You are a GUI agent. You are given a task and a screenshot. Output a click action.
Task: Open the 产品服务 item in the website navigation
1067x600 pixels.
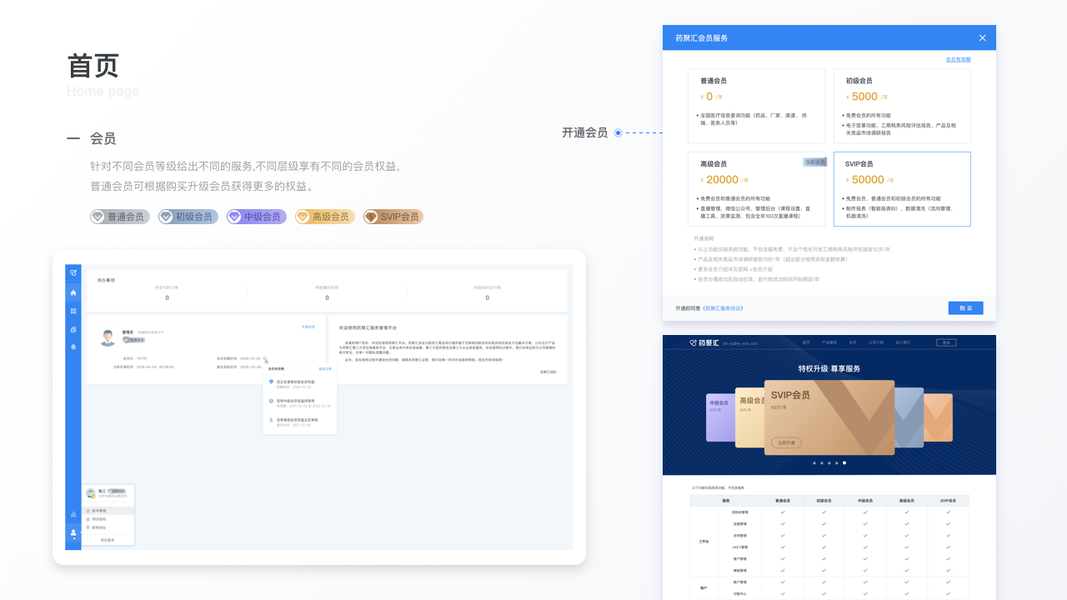click(x=829, y=342)
